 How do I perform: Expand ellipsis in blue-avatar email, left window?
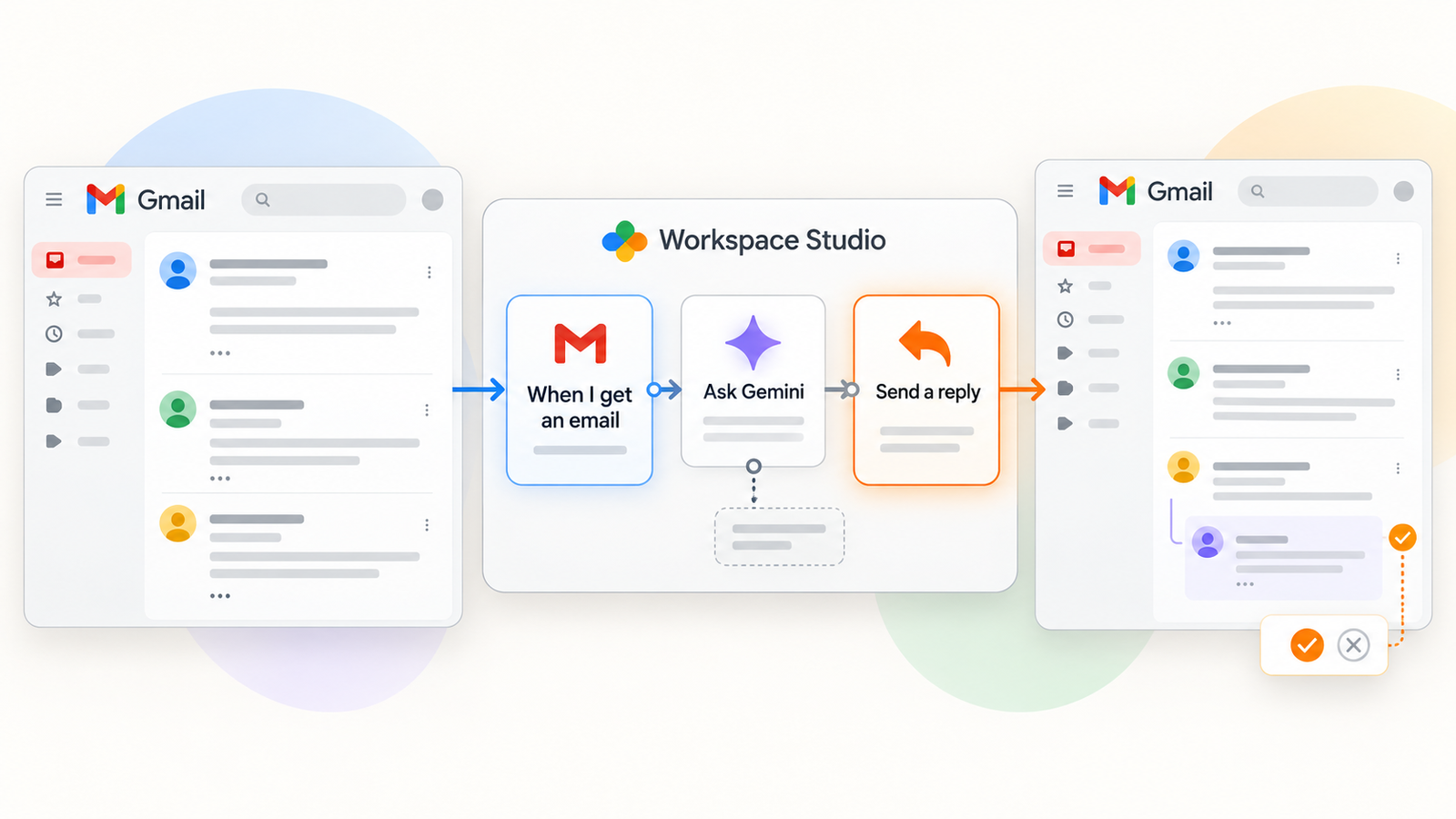pos(220,353)
